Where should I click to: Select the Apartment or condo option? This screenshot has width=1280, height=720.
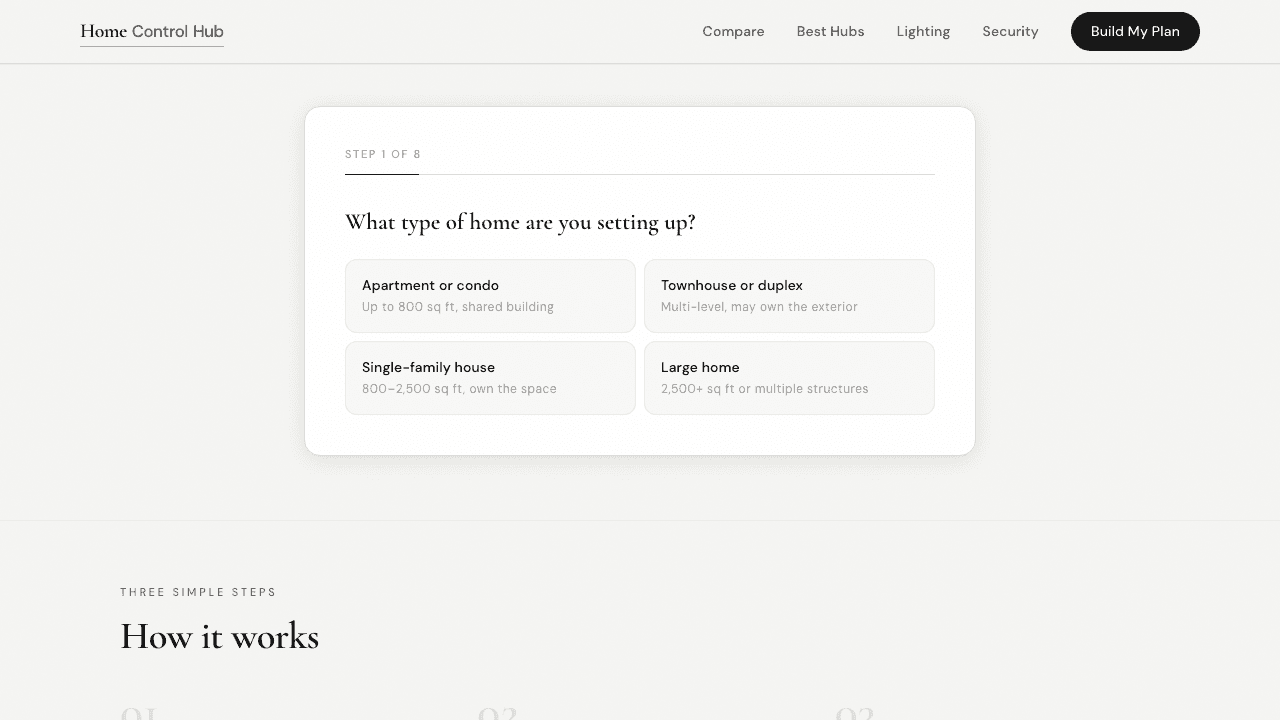490,296
